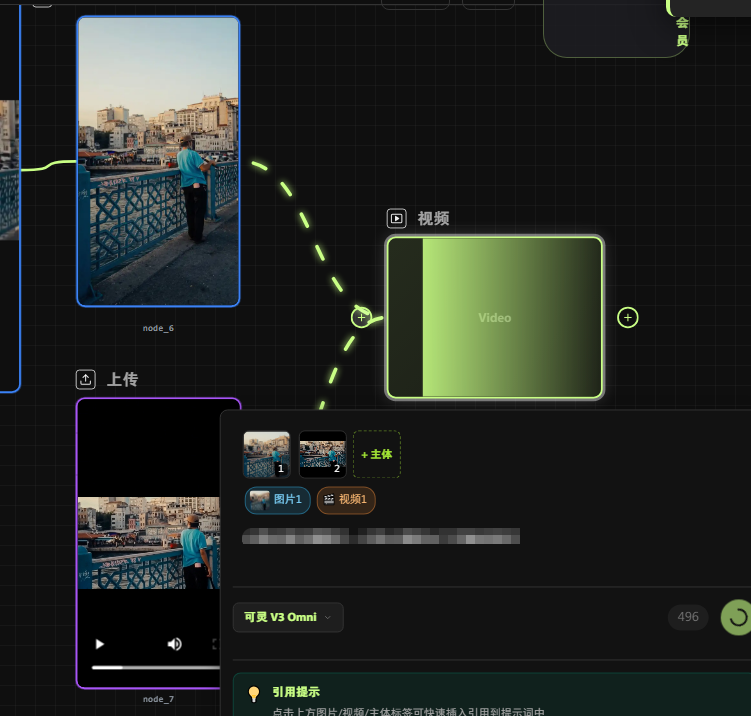
Task: Click the lightbulb icon beside 引用提示
Action: point(254,693)
